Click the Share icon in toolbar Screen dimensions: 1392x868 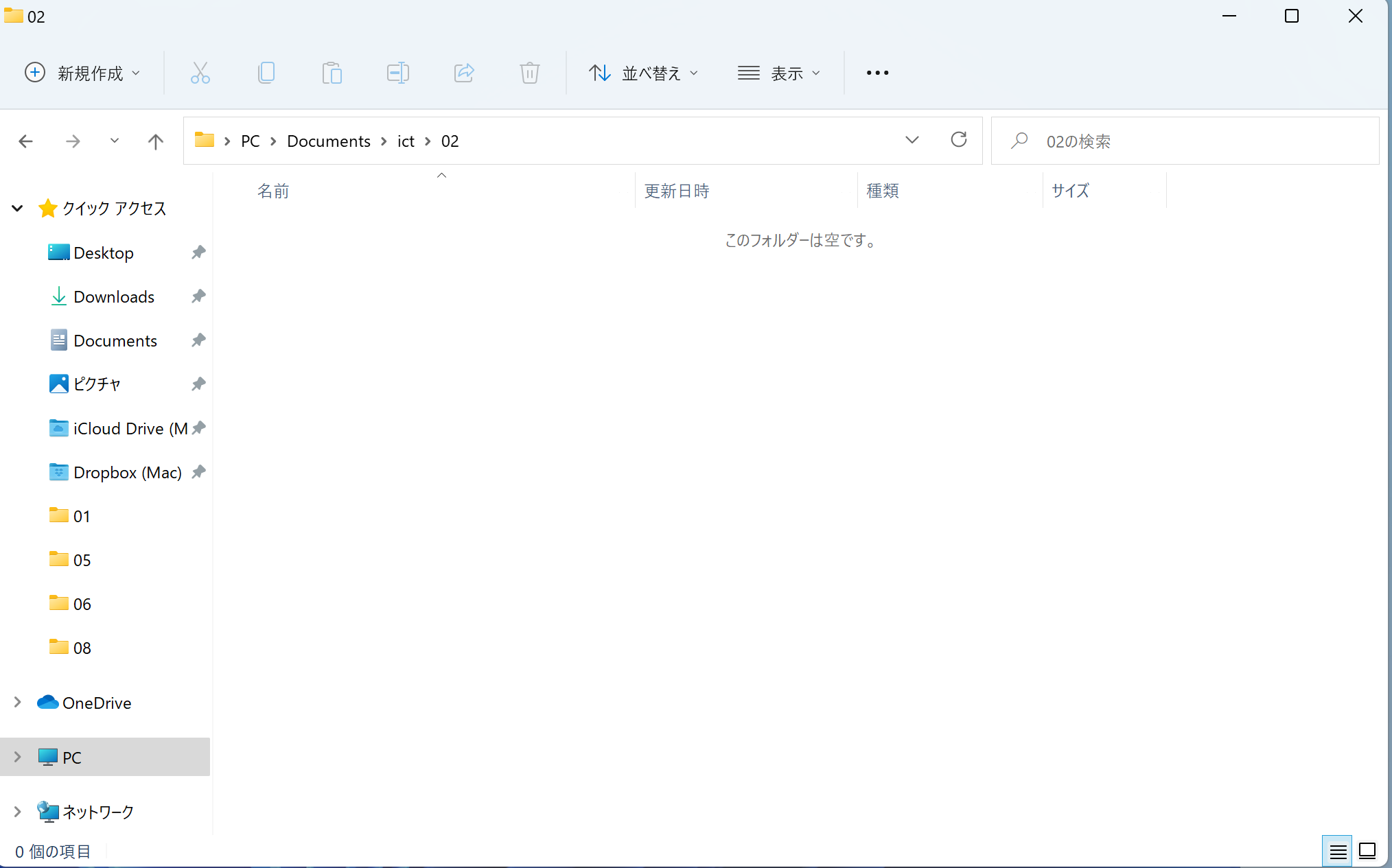click(x=464, y=73)
